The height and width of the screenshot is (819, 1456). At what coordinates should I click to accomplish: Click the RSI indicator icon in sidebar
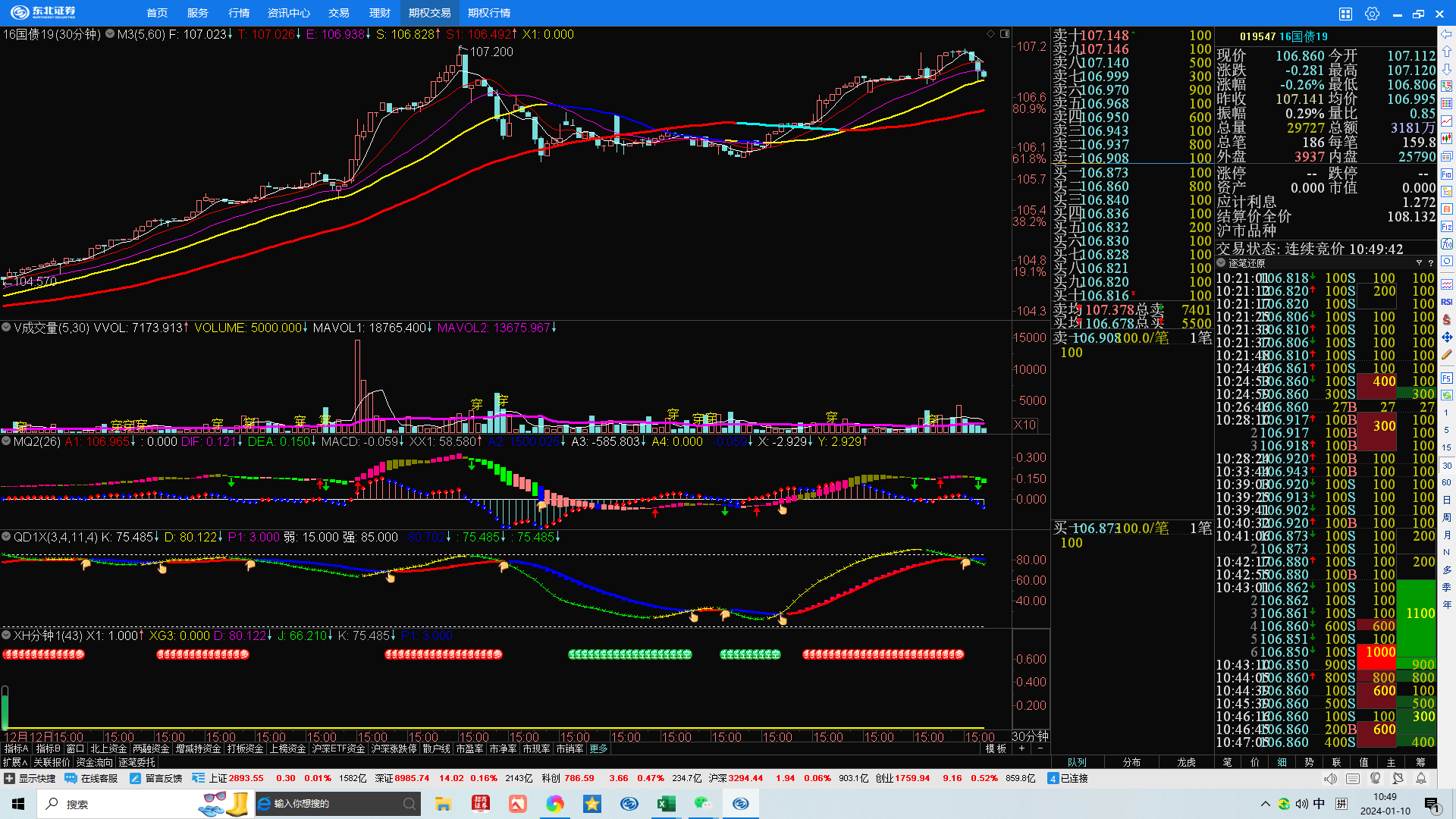(1447, 302)
